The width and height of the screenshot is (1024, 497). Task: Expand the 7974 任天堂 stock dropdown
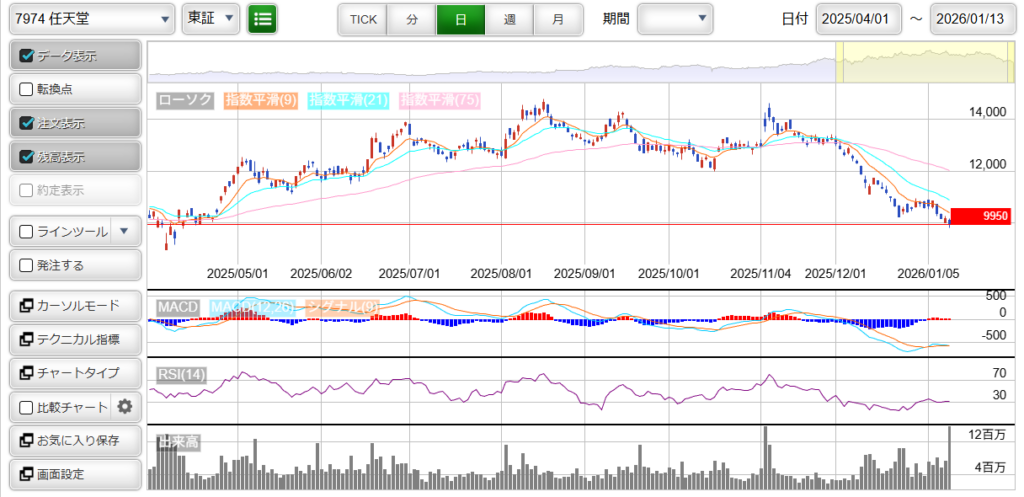pyautogui.click(x=89, y=19)
